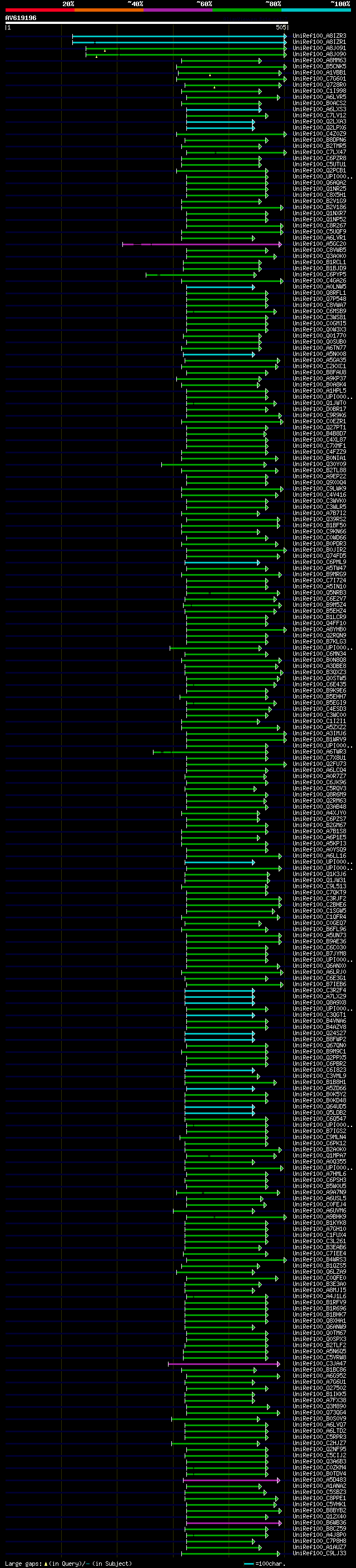356x1568 pixels.
Task: Click hit label UniRef100_Q73QG4
Action: pos(319,1412)
